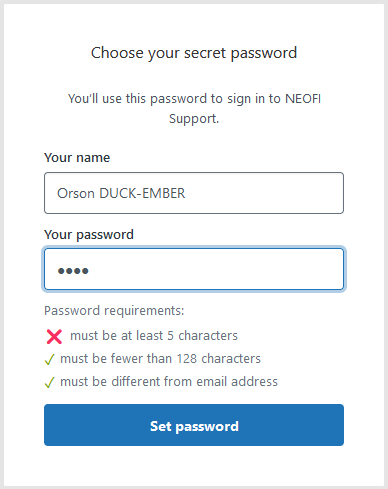388x489 pixels.
Task: Click the must be at least 5 characters text
Action: pyautogui.click(x=154, y=336)
